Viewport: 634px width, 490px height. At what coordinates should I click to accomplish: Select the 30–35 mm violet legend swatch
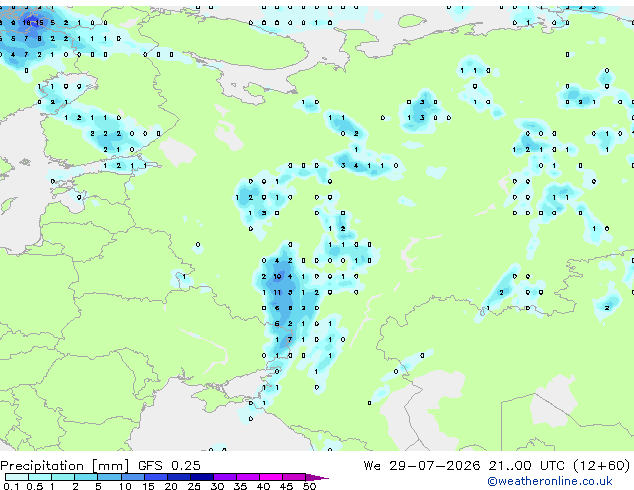pos(224,477)
